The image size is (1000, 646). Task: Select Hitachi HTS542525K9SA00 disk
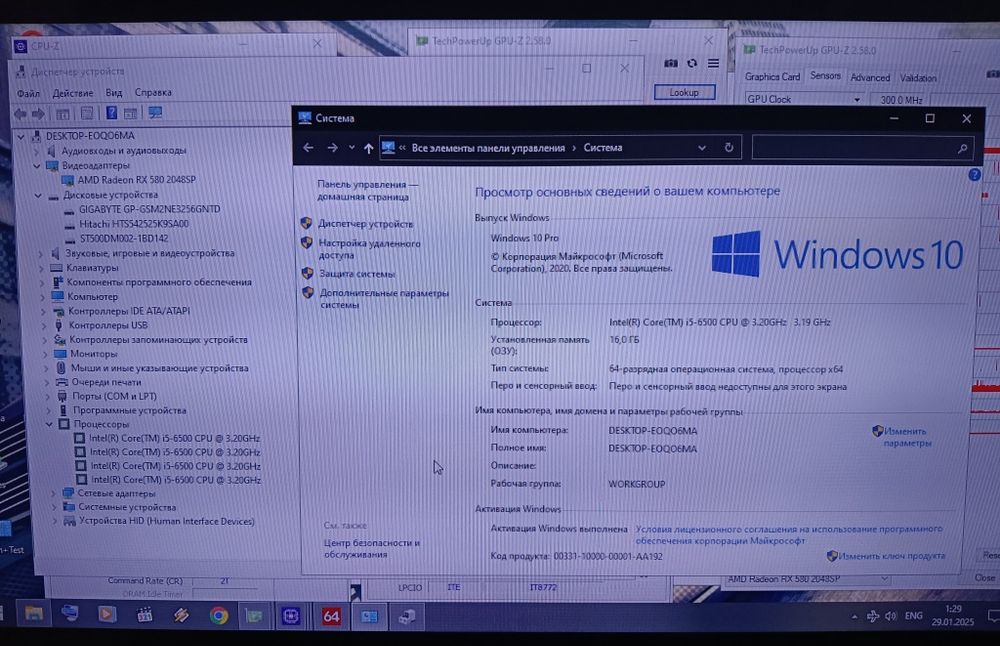coord(133,224)
